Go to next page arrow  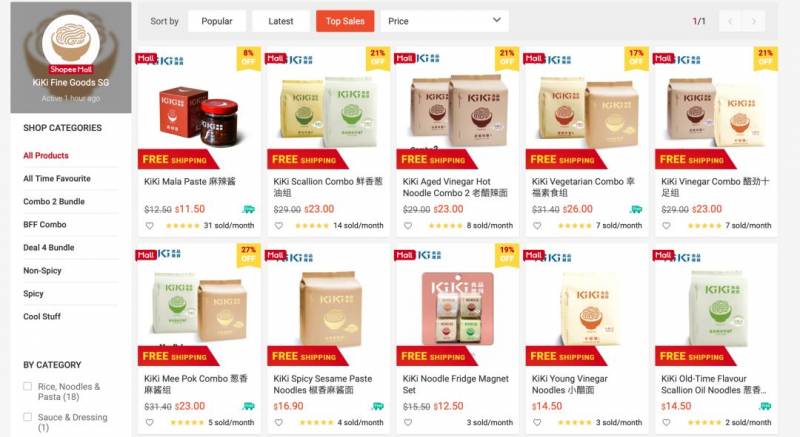click(x=753, y=21)
